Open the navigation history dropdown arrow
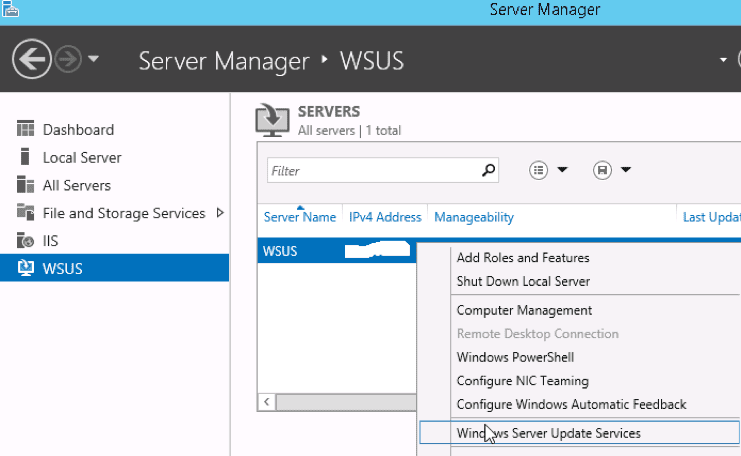Screen dimensions: 741x456 pos(93,60)
